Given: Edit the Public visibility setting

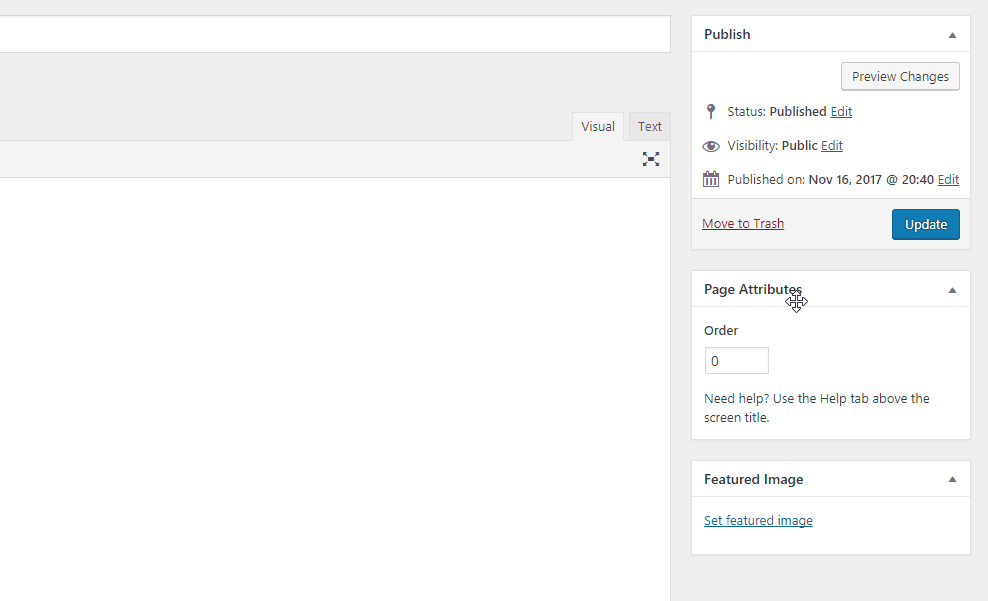Looking at the screenshot, I should pyautogui.click(x=832, y=146).
